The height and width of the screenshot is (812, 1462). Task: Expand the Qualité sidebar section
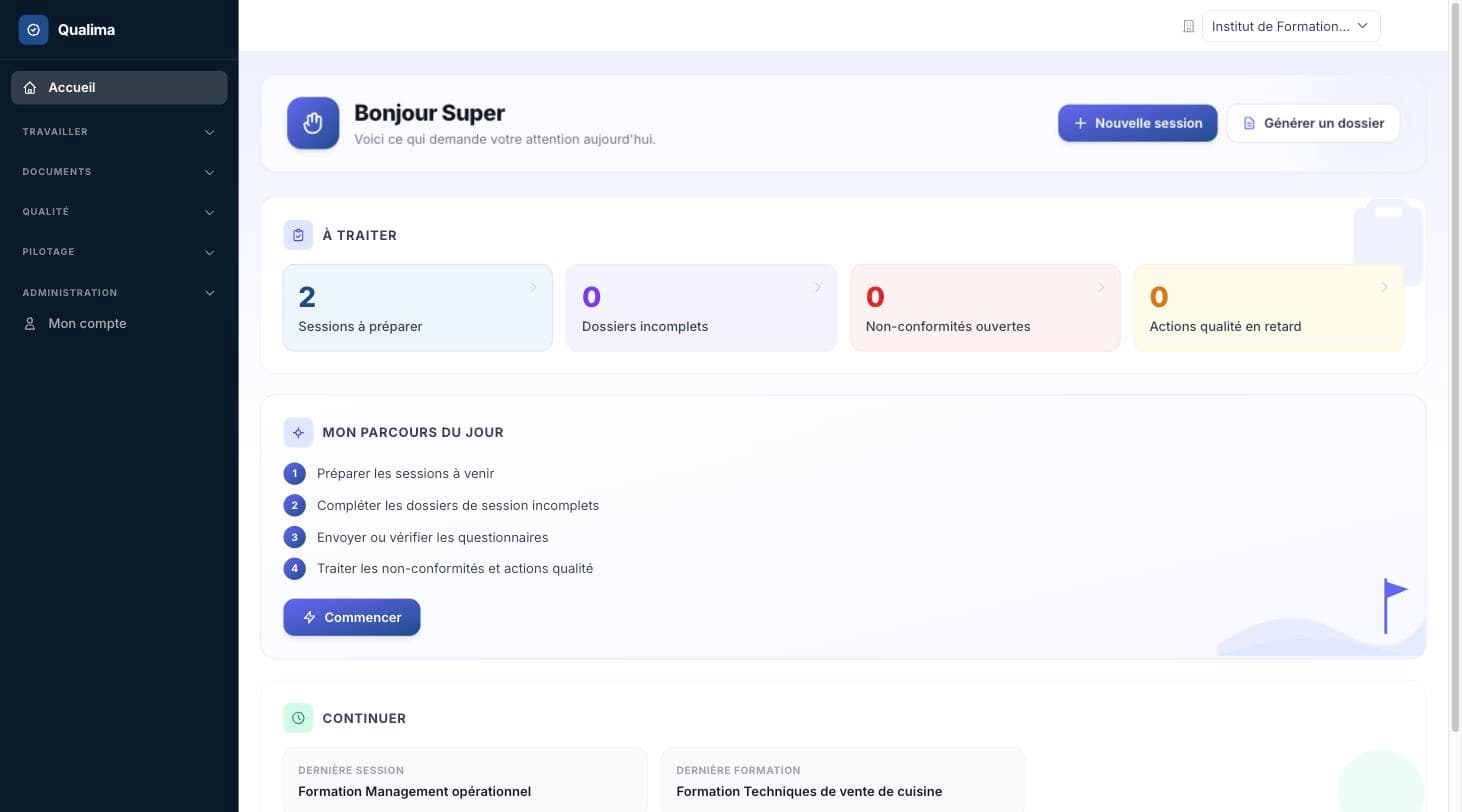(x=119, y=212)
